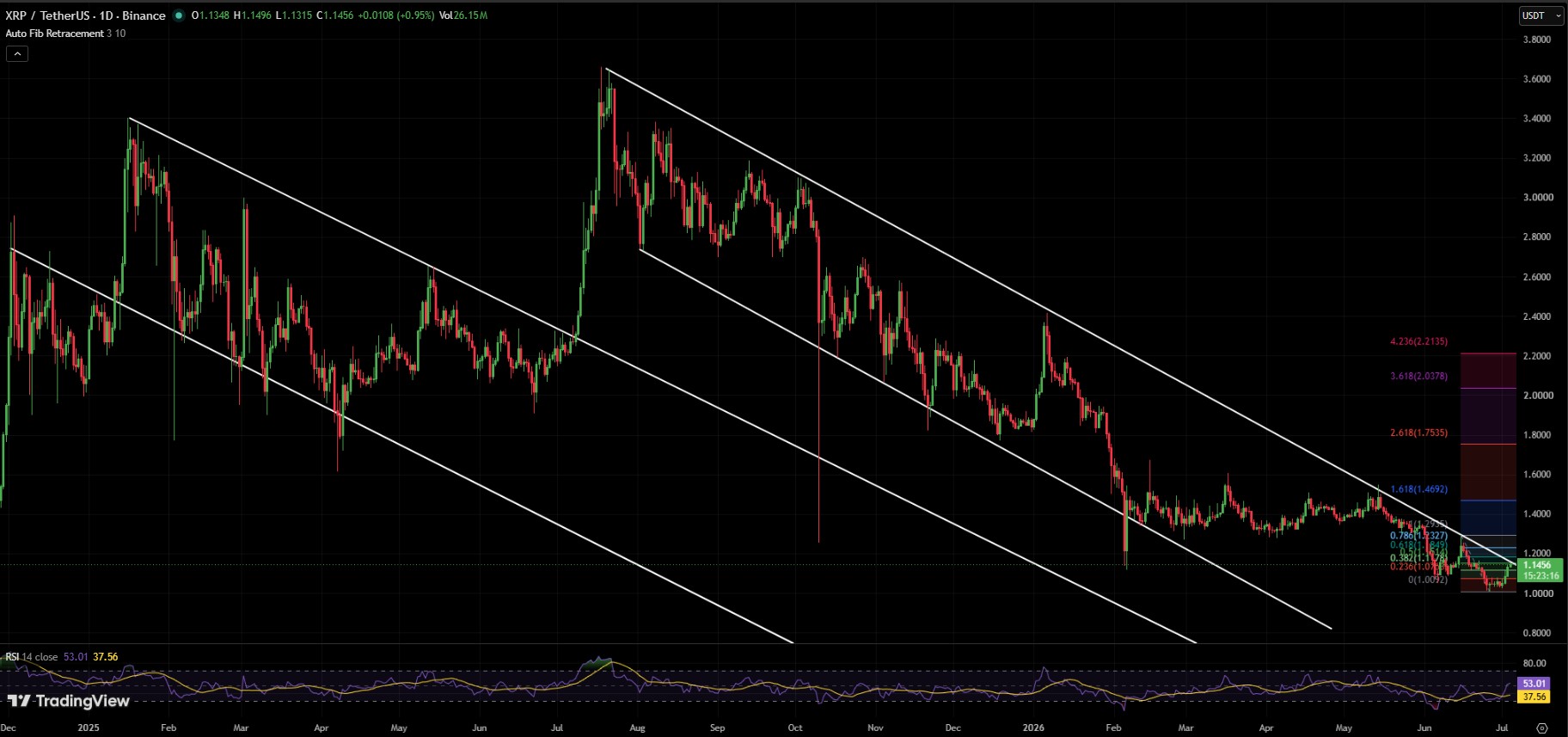Click the 0.8000 price axis label

(x=1538, y=633)
